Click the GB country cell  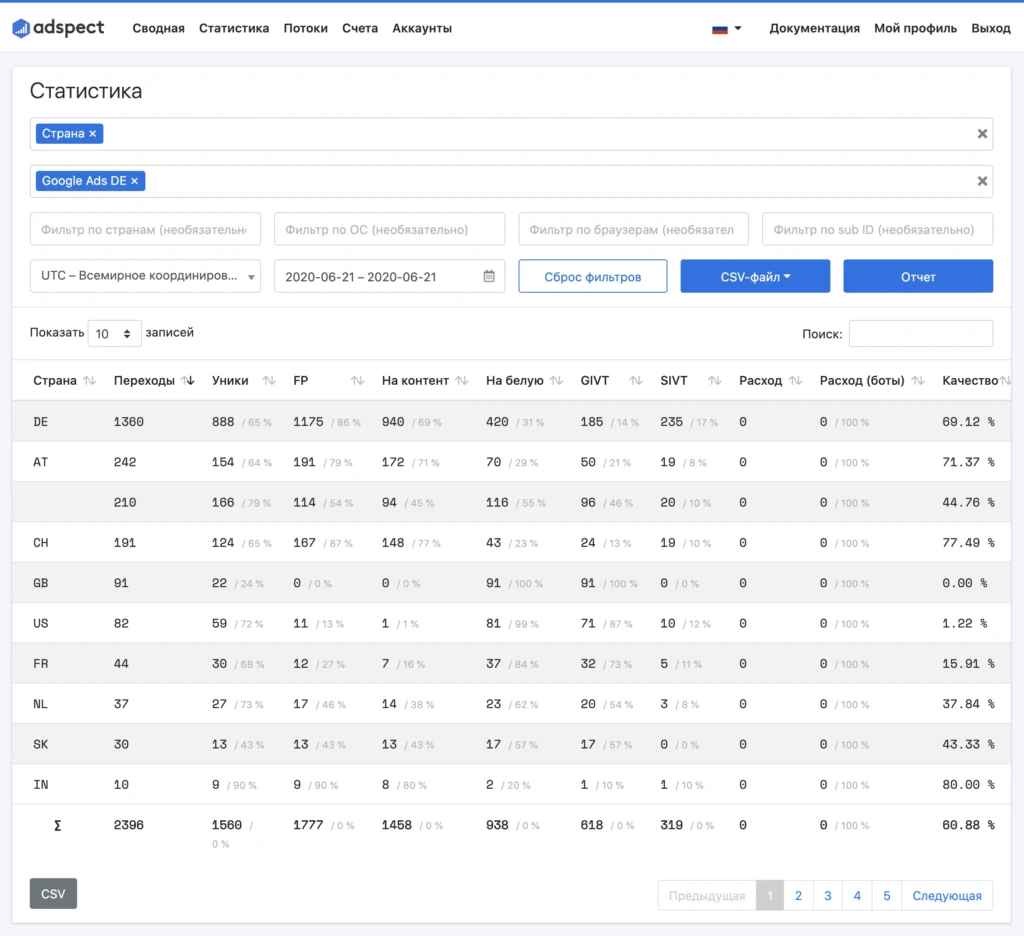click(40, 583)
